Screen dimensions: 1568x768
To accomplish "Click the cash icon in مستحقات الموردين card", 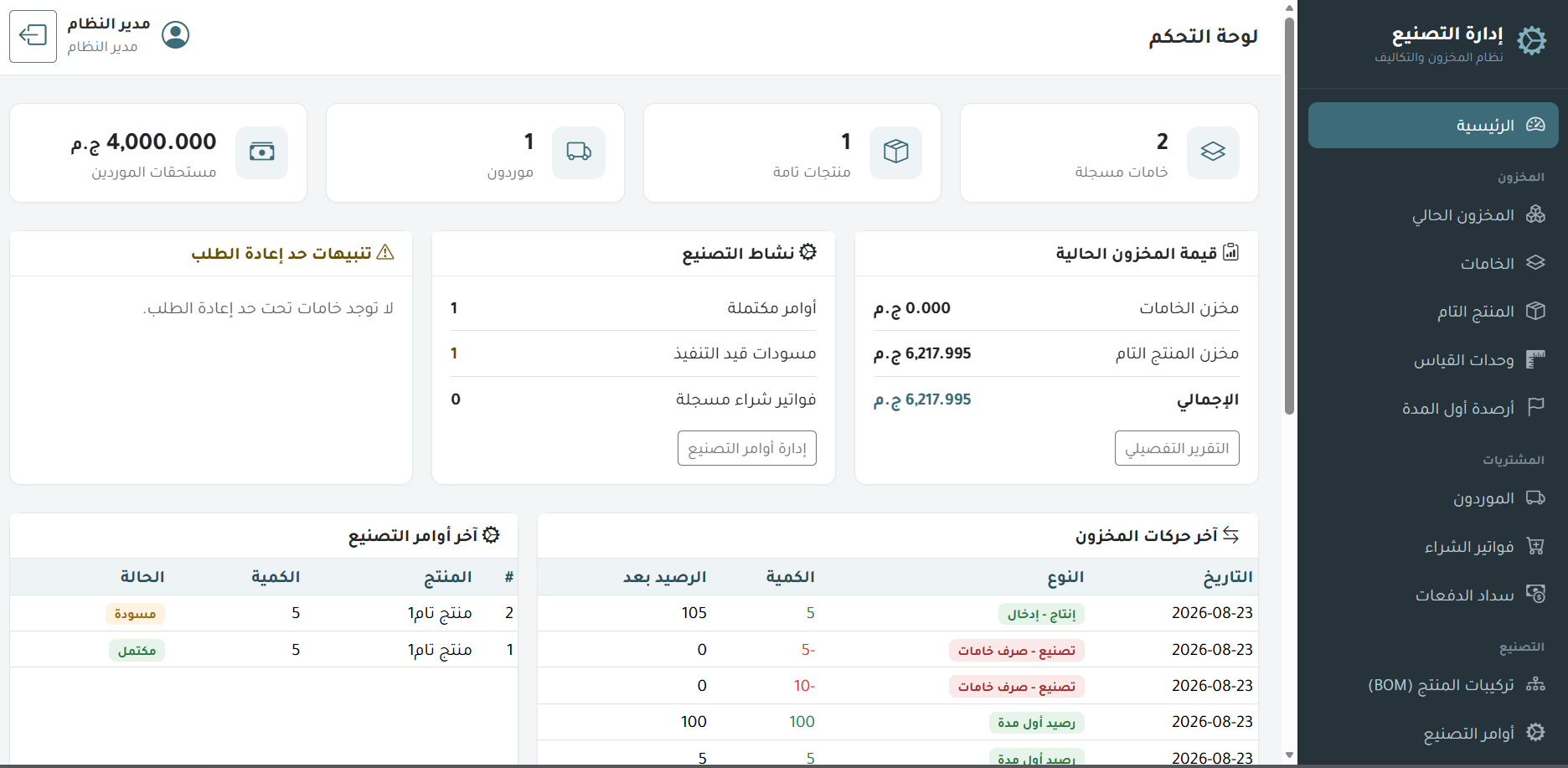I will [262, 152].
